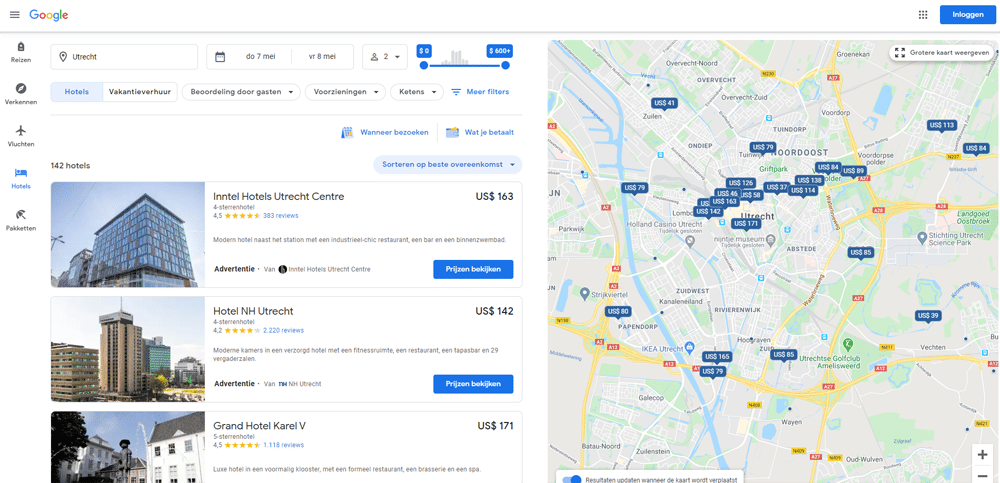This screenshot has width=1000, height=483.
Task: Open Ketens filter dropdown
Action: pyautogui.click(x=417, y=92)
